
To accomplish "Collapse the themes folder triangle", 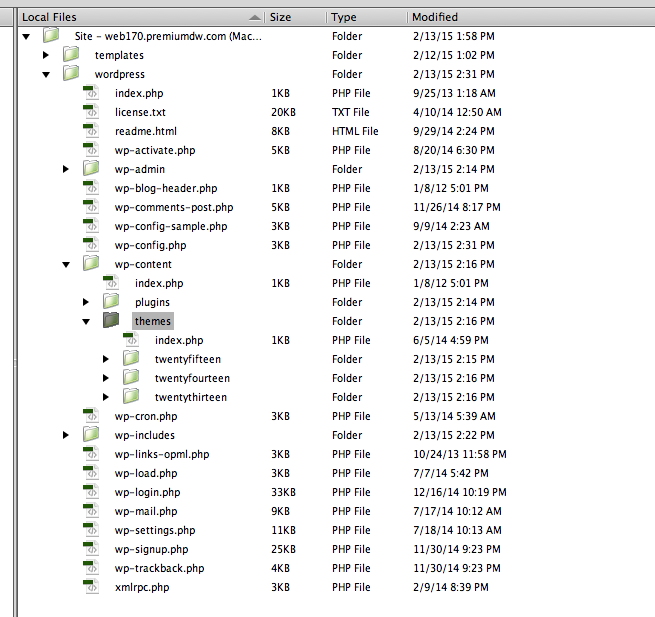I will pos(86,322).
